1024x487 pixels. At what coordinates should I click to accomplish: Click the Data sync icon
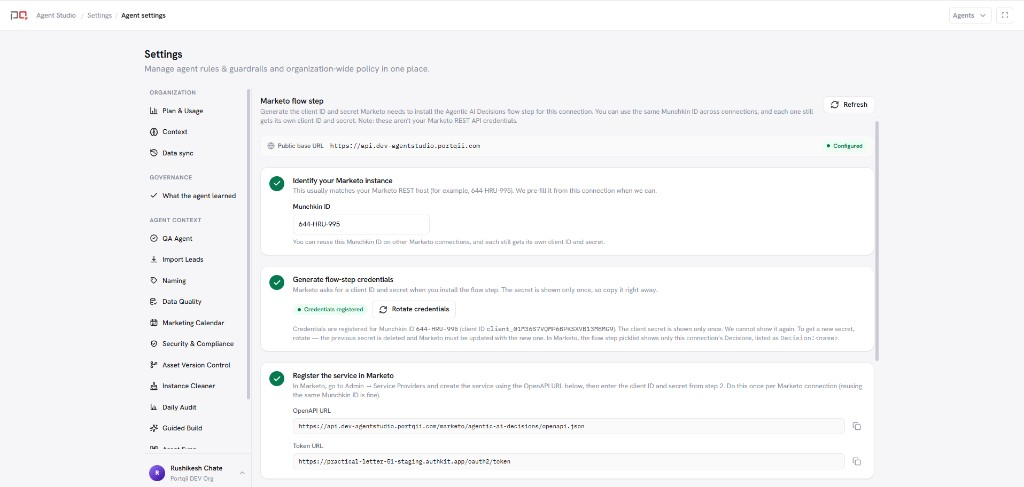point(153,153)
